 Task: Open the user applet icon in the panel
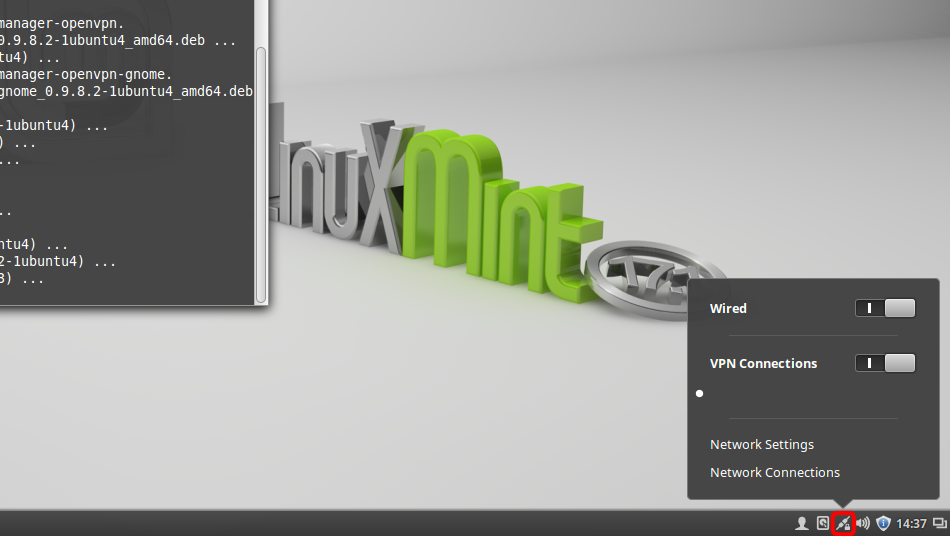coord(801,523)
